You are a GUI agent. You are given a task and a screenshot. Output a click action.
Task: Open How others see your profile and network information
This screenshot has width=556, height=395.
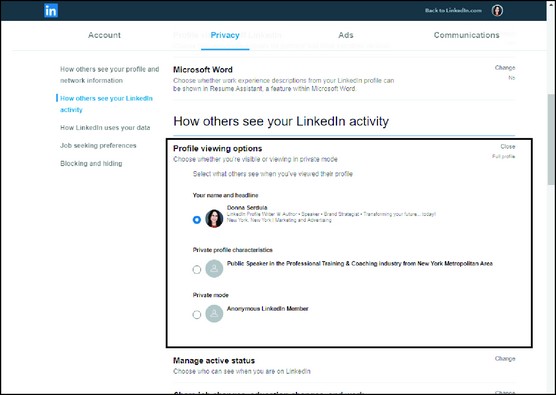click(x=110, y=75)
